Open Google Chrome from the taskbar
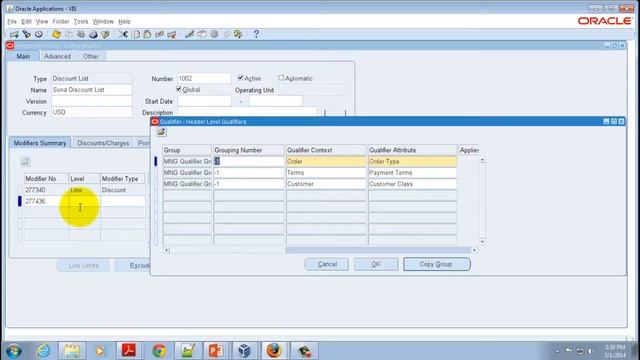Screen dimensions: 640x360 pyautogui.click(x=159, y=351)
